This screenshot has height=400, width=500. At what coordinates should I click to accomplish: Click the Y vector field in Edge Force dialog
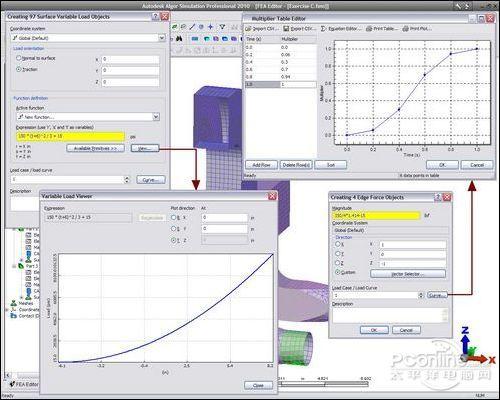[x=413, y=254]
